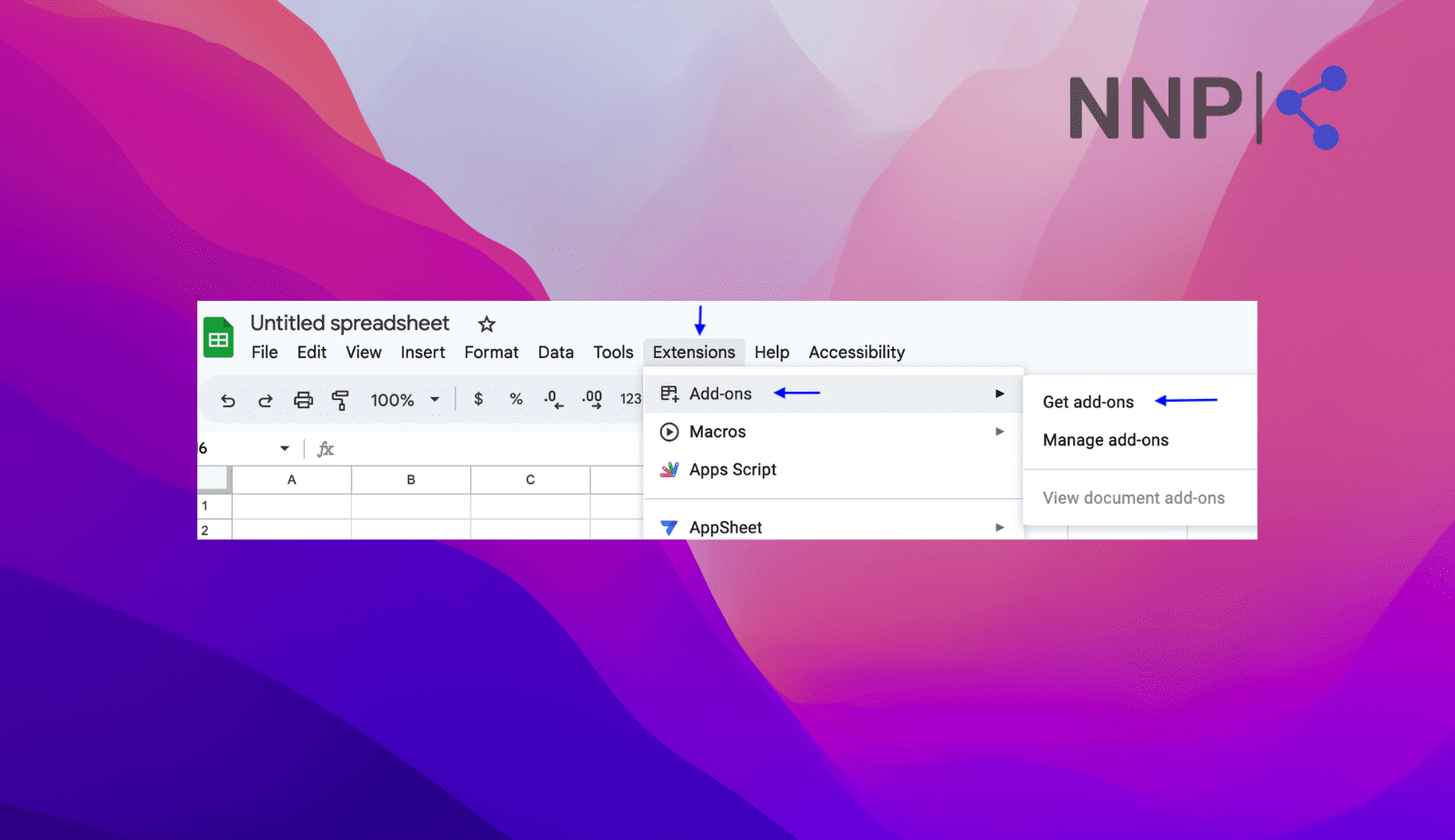Rename the Untitled spreadsheet title
Screen dimensions: 1455x840
pos(349,323)
